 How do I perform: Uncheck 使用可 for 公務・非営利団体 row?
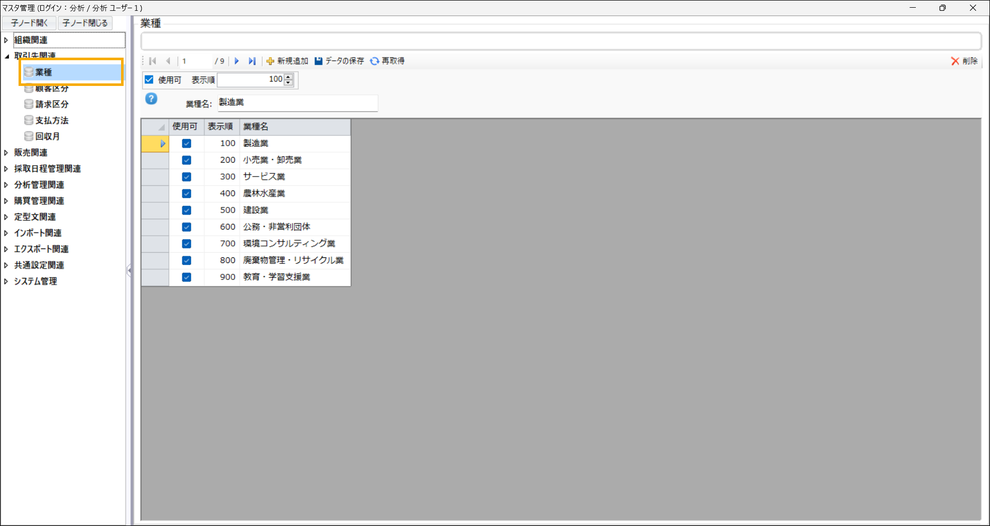click(x=186, y=227)
